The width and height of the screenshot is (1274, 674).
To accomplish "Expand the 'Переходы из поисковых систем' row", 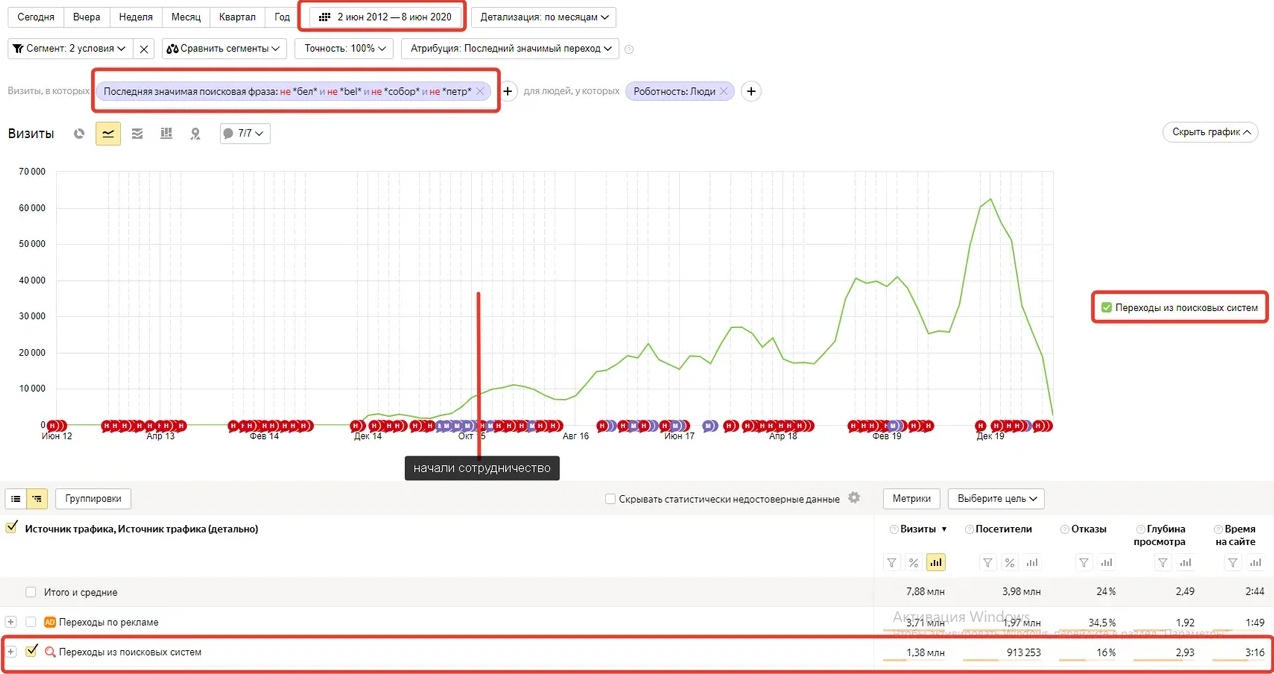I will 11,652.
